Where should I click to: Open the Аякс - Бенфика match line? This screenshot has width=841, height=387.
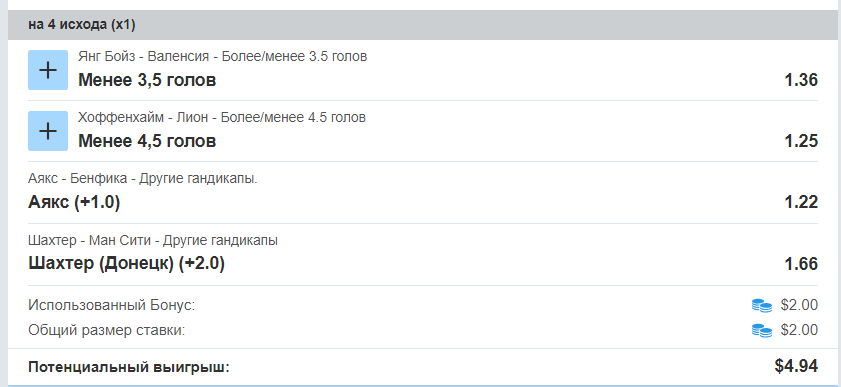coord(143,178)
